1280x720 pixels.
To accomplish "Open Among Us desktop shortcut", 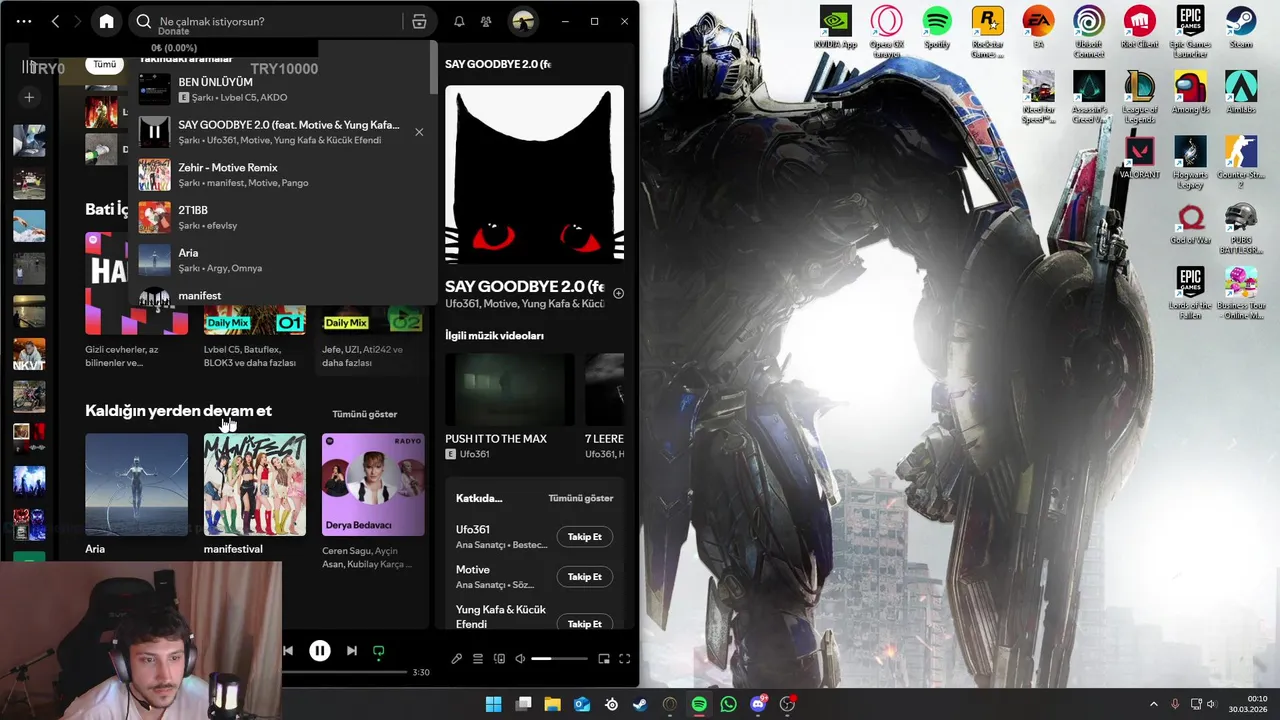I will point(1190,92).
